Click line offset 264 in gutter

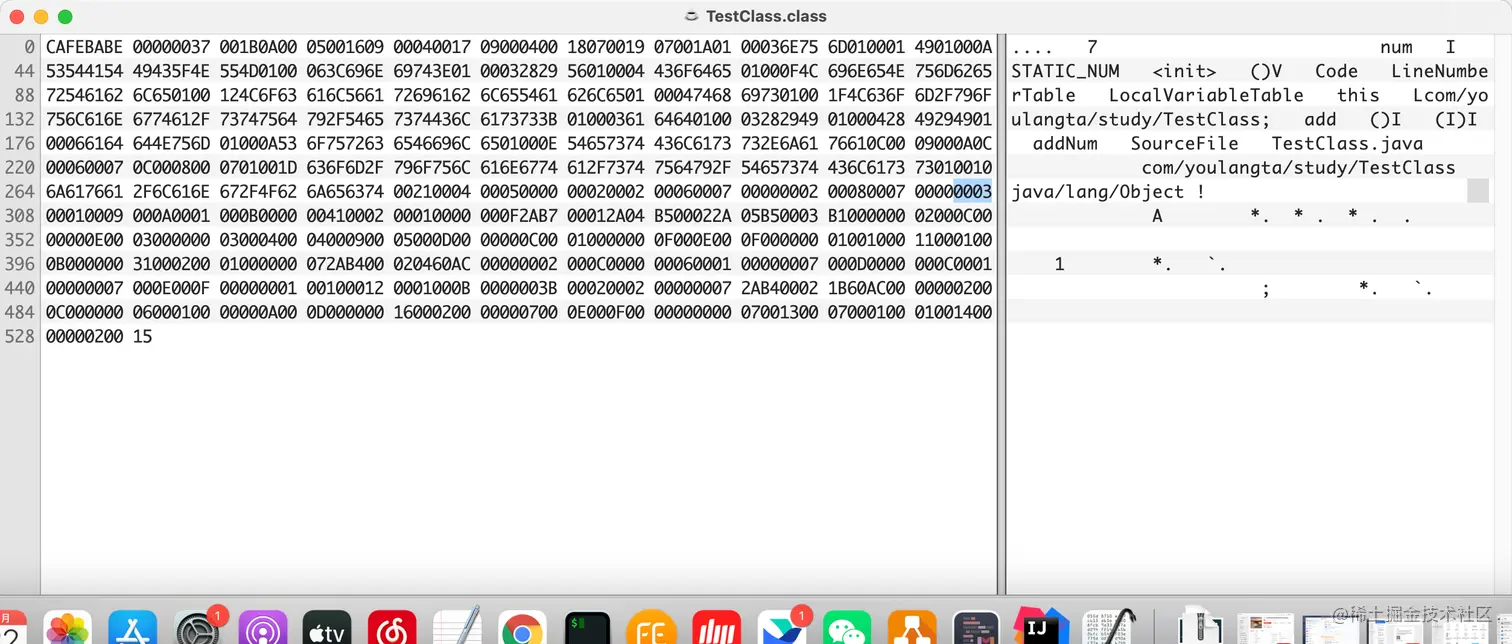tap(21, 191)
